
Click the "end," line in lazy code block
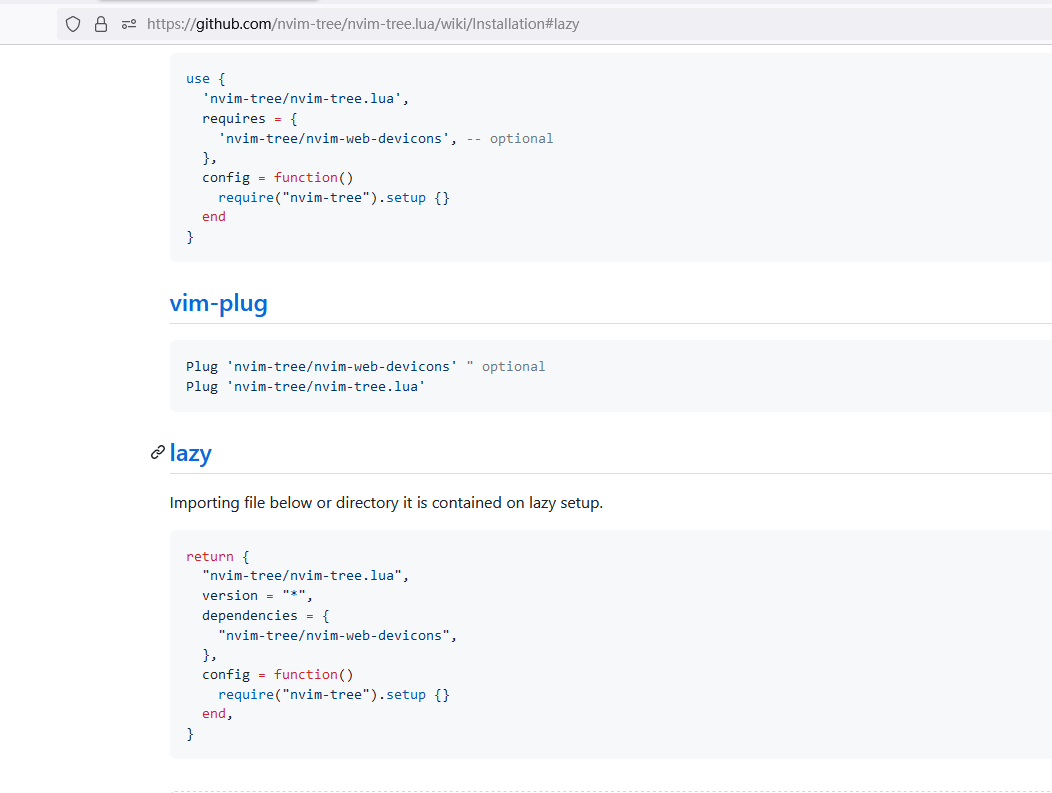(x=217, y=714)
